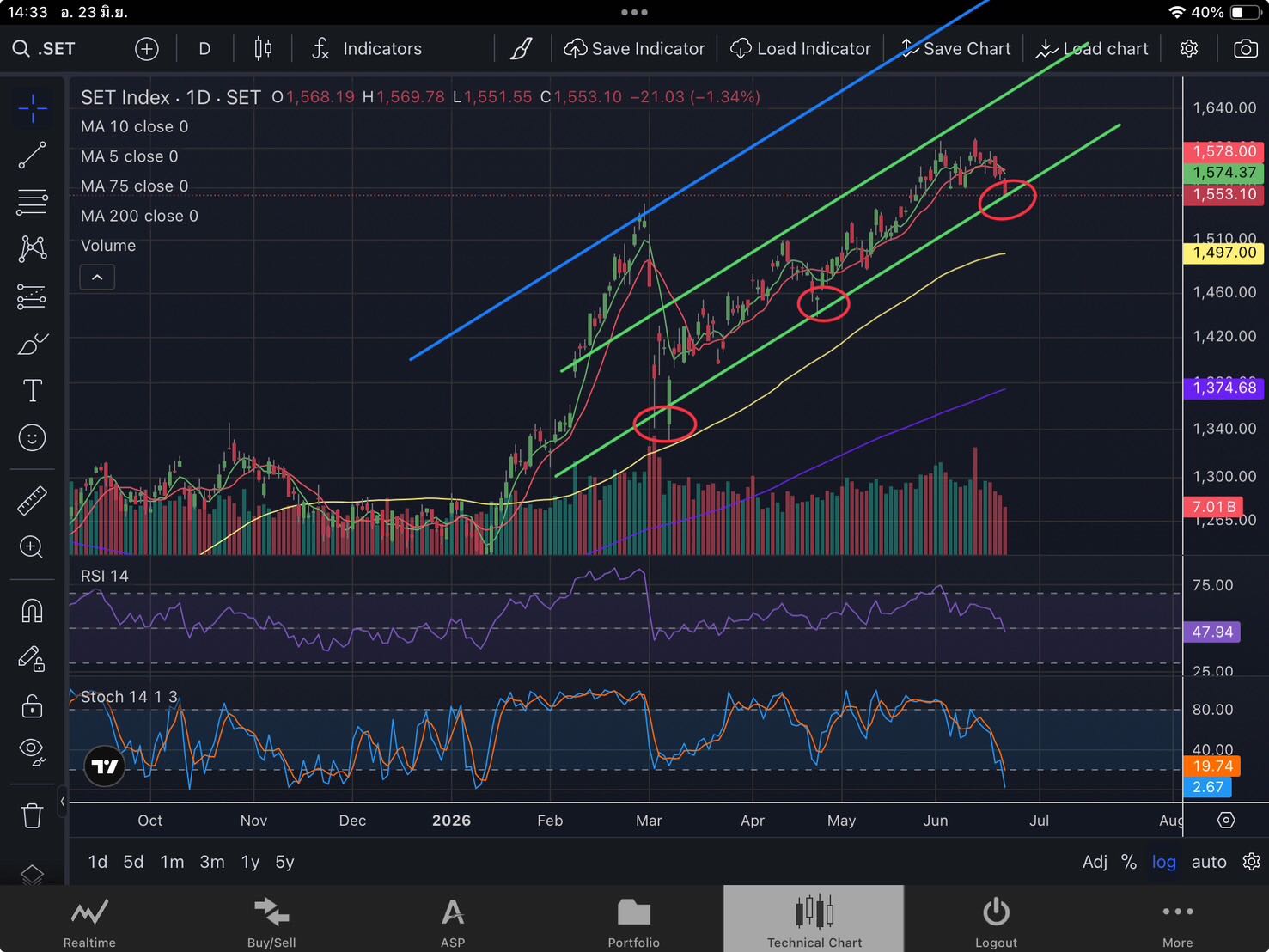
Task: Toggle auto scale option
Action: 1209,862
